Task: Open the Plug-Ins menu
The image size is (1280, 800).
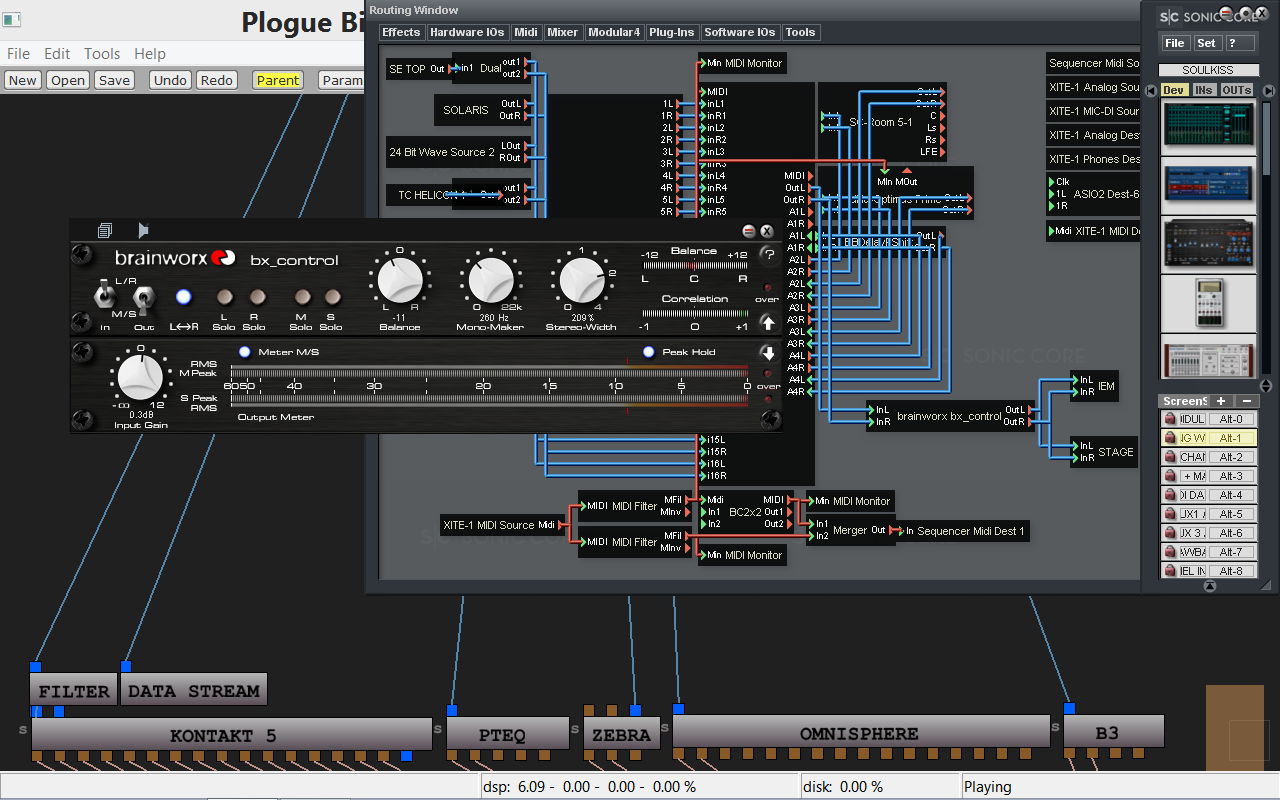Action: click(x=671, y=32)
